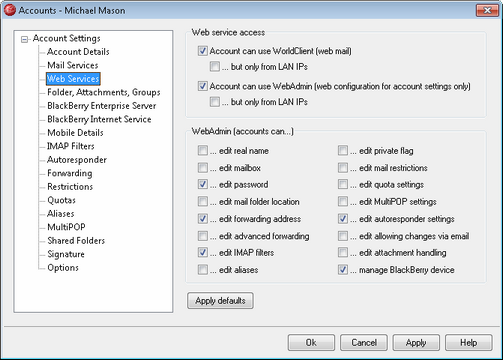This screenshot has height=360, width=503.
Task: Enable LAN IPs only for WebAdmin
Action: click(215, 102)
